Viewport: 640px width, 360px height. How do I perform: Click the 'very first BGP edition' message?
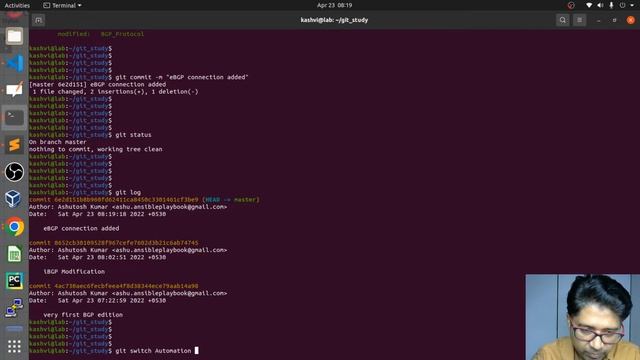click(x=83, y=315)
